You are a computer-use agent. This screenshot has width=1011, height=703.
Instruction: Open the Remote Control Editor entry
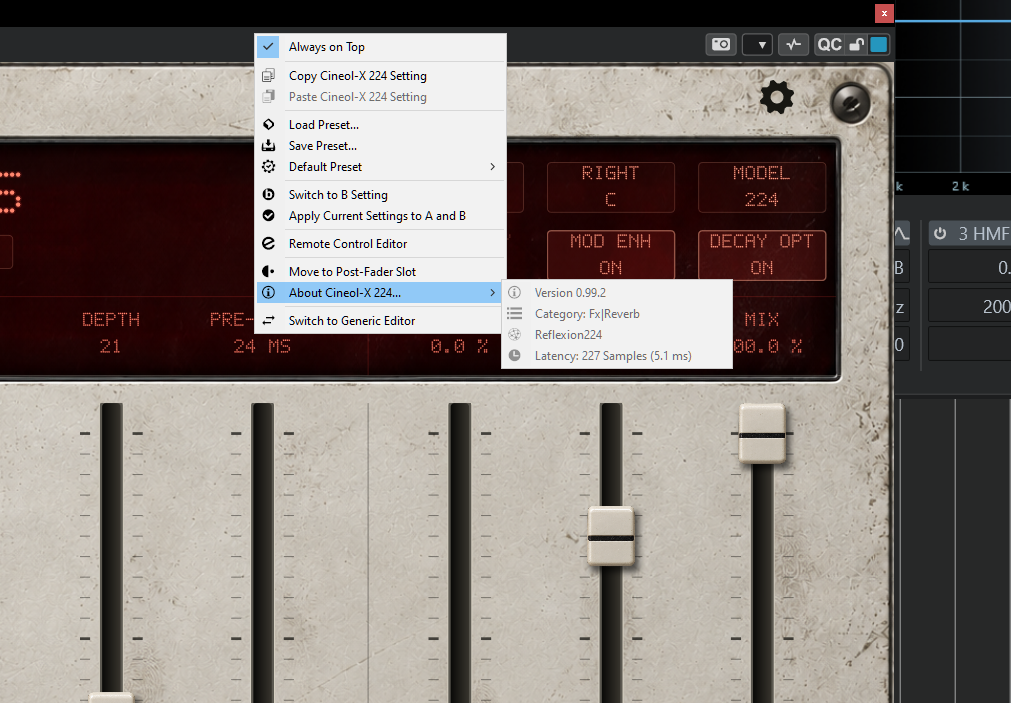point(380,244)
